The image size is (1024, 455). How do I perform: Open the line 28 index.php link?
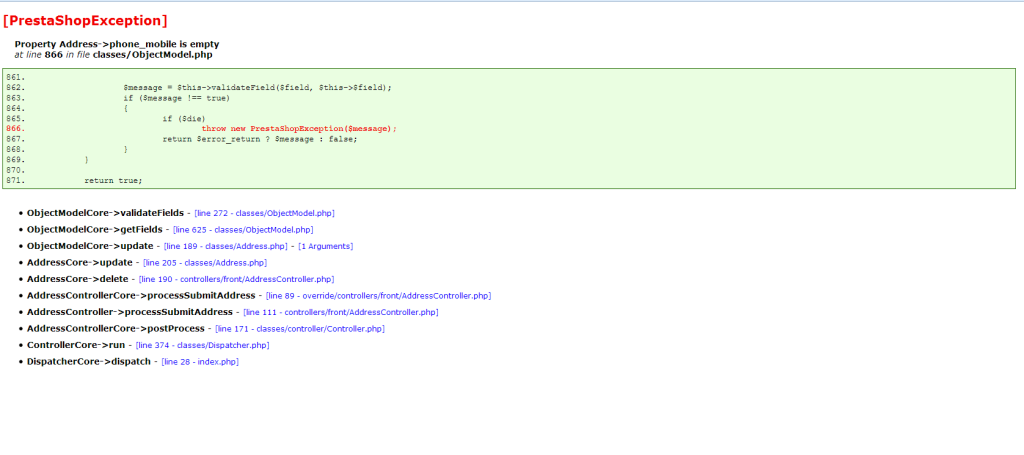(x=200, y=362)
